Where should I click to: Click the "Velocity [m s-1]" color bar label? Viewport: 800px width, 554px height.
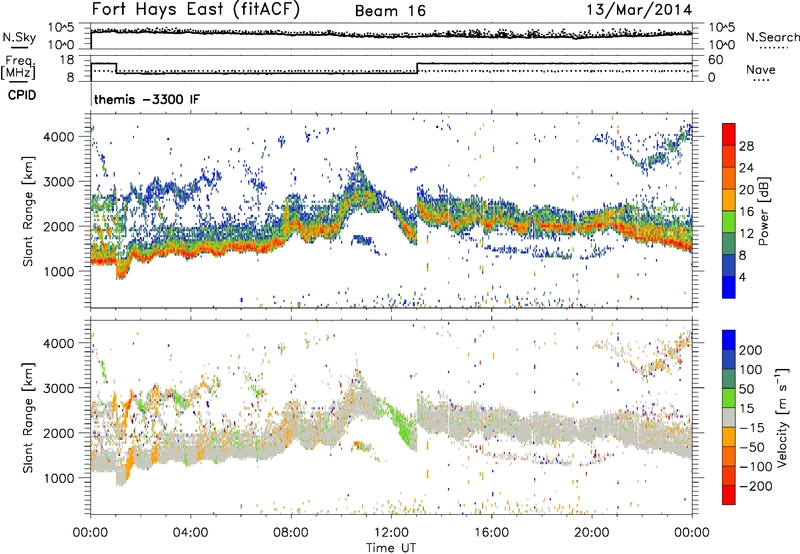782,418
